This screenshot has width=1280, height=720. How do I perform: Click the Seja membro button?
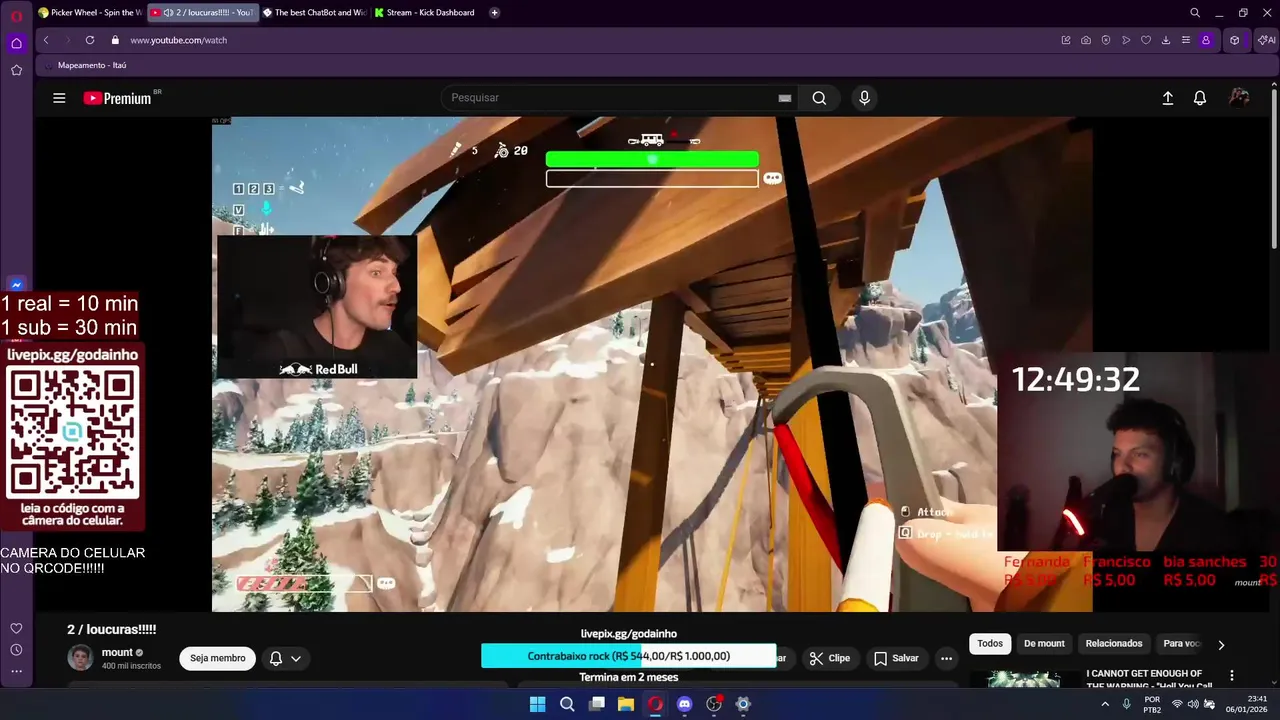(218, 658)
